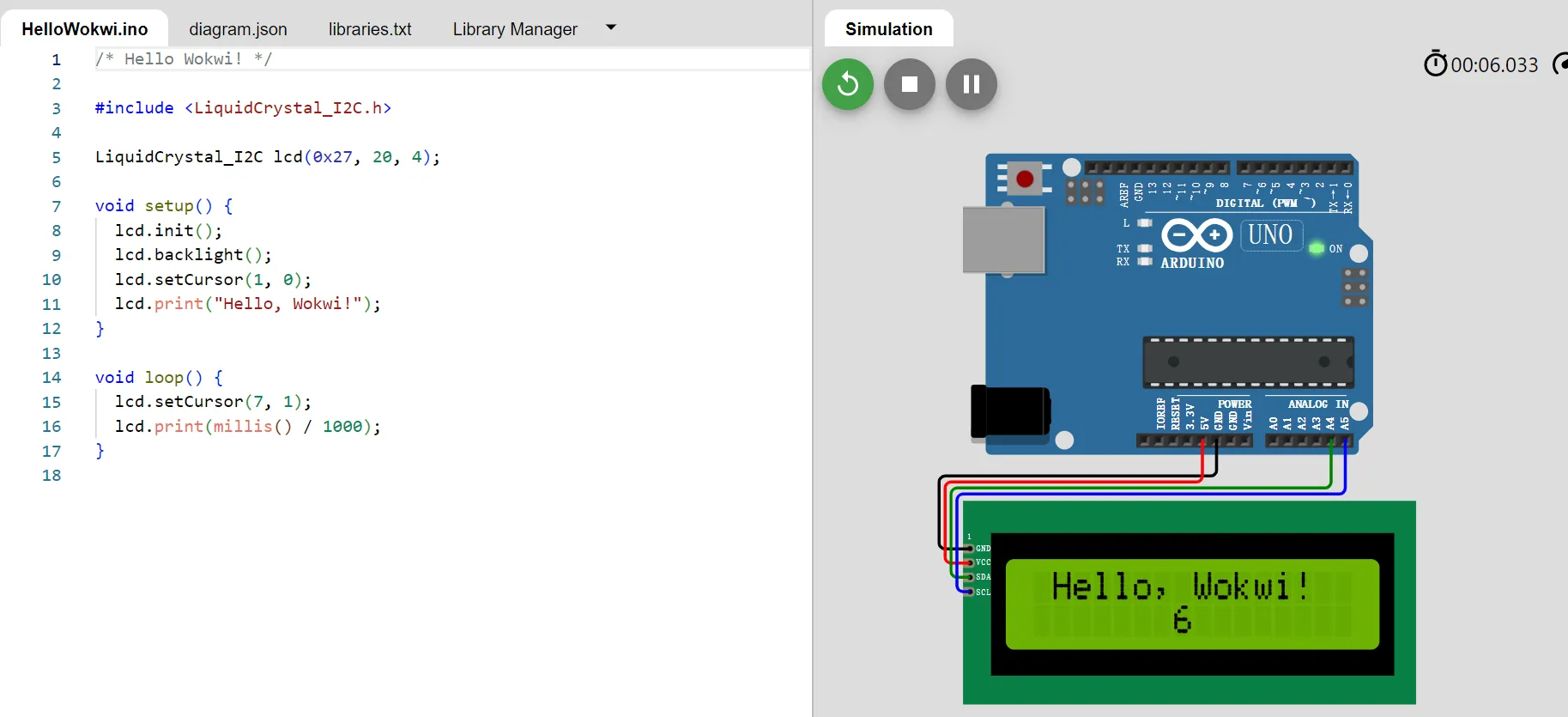Click the lcd.print("Hello, Wokwi!") line

click(x=248, y=304)
